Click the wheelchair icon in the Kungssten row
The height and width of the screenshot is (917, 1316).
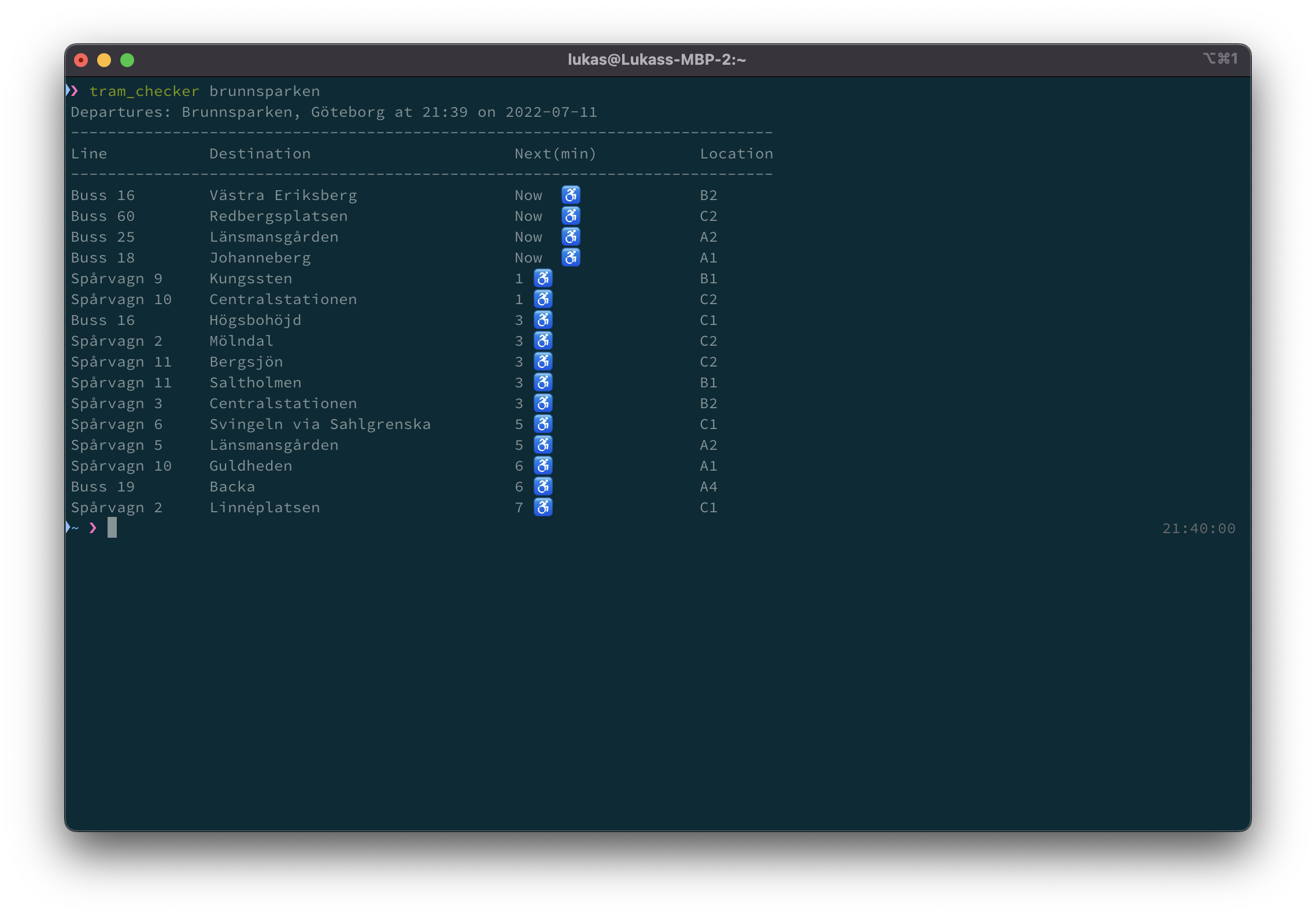[x=543, y=278]
